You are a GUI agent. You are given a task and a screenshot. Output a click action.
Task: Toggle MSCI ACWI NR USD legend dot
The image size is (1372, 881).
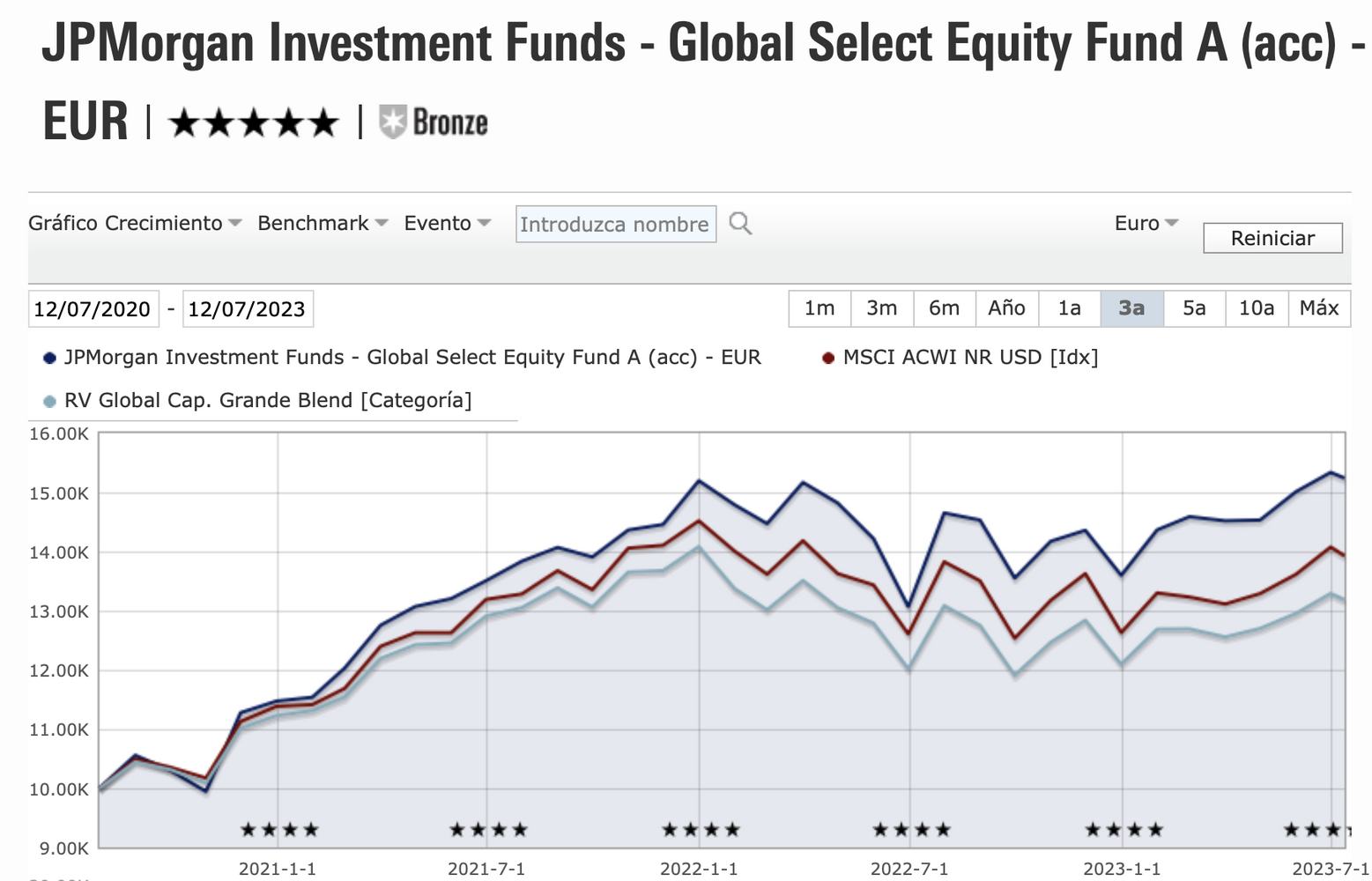coord(828,358)
